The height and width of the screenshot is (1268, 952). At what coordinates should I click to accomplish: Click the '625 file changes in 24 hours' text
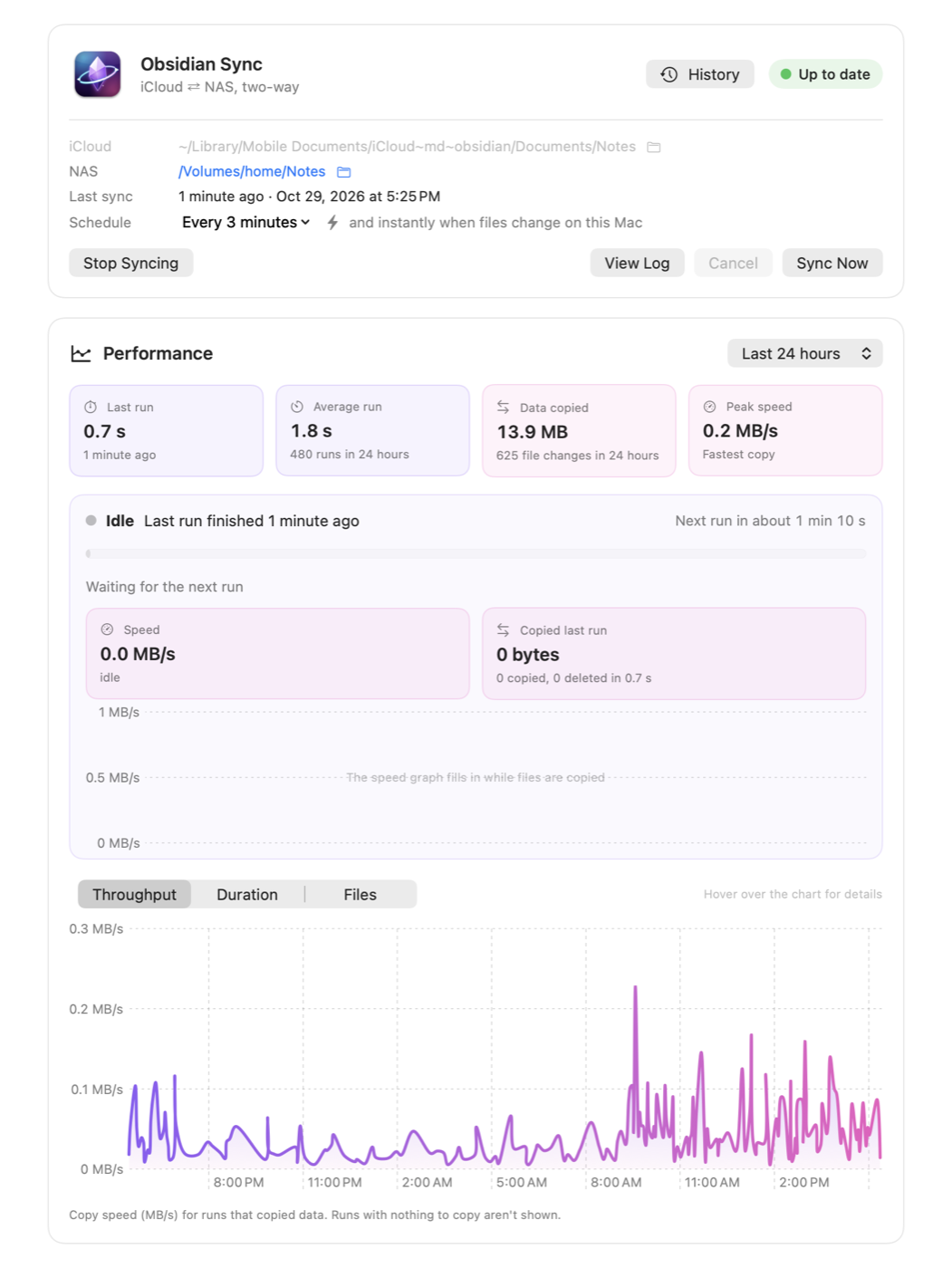point(577,456)
